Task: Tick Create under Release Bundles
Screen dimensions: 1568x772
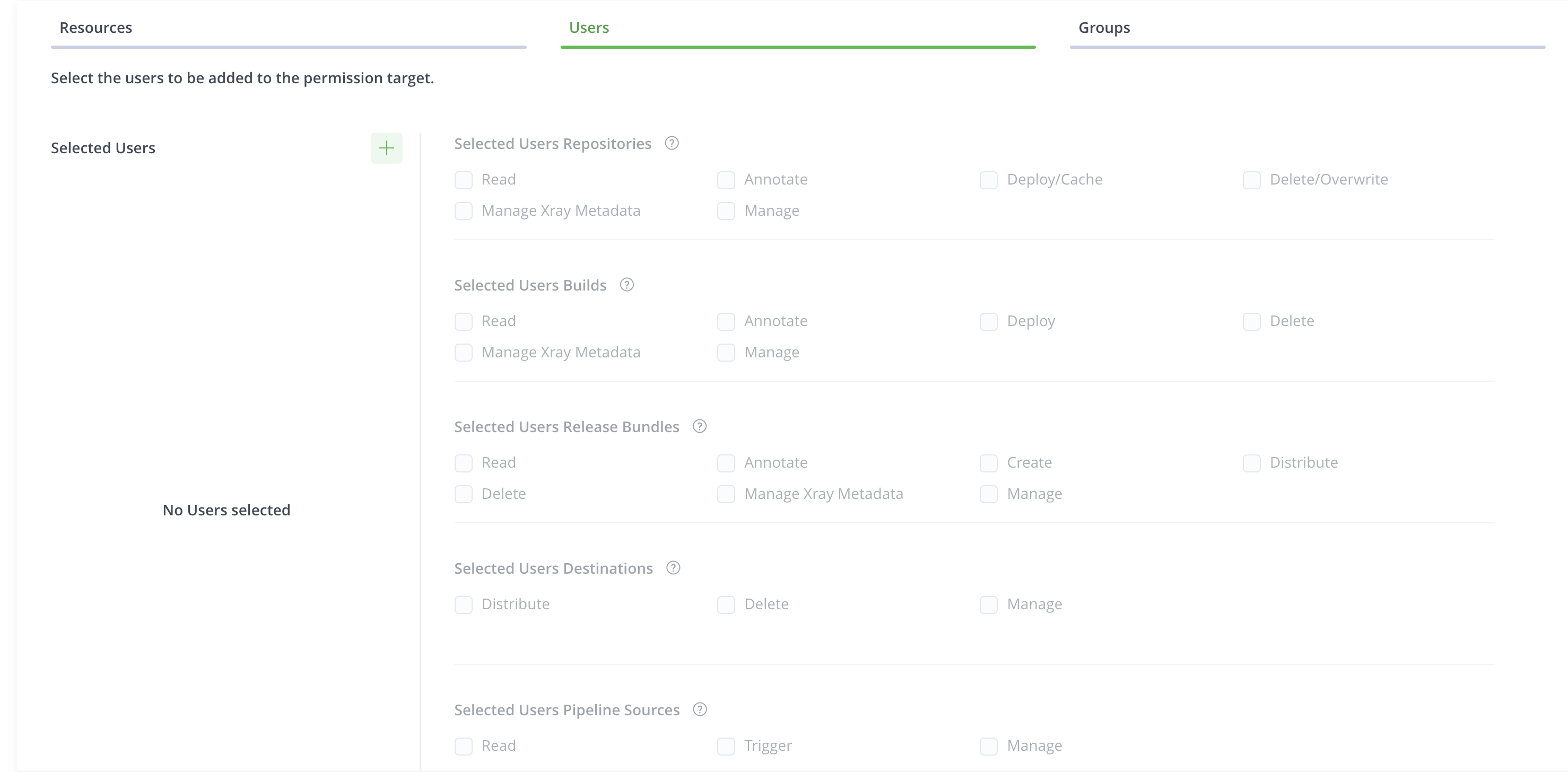Action: click(989, 463)
